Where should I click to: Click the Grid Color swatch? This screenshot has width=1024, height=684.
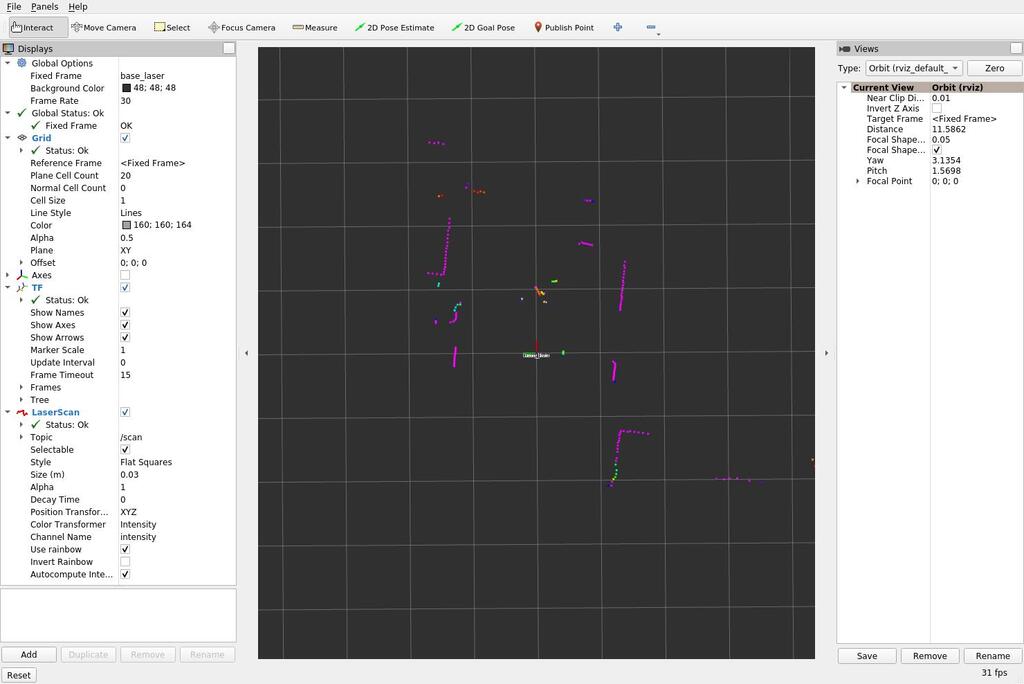coord(126,225)
